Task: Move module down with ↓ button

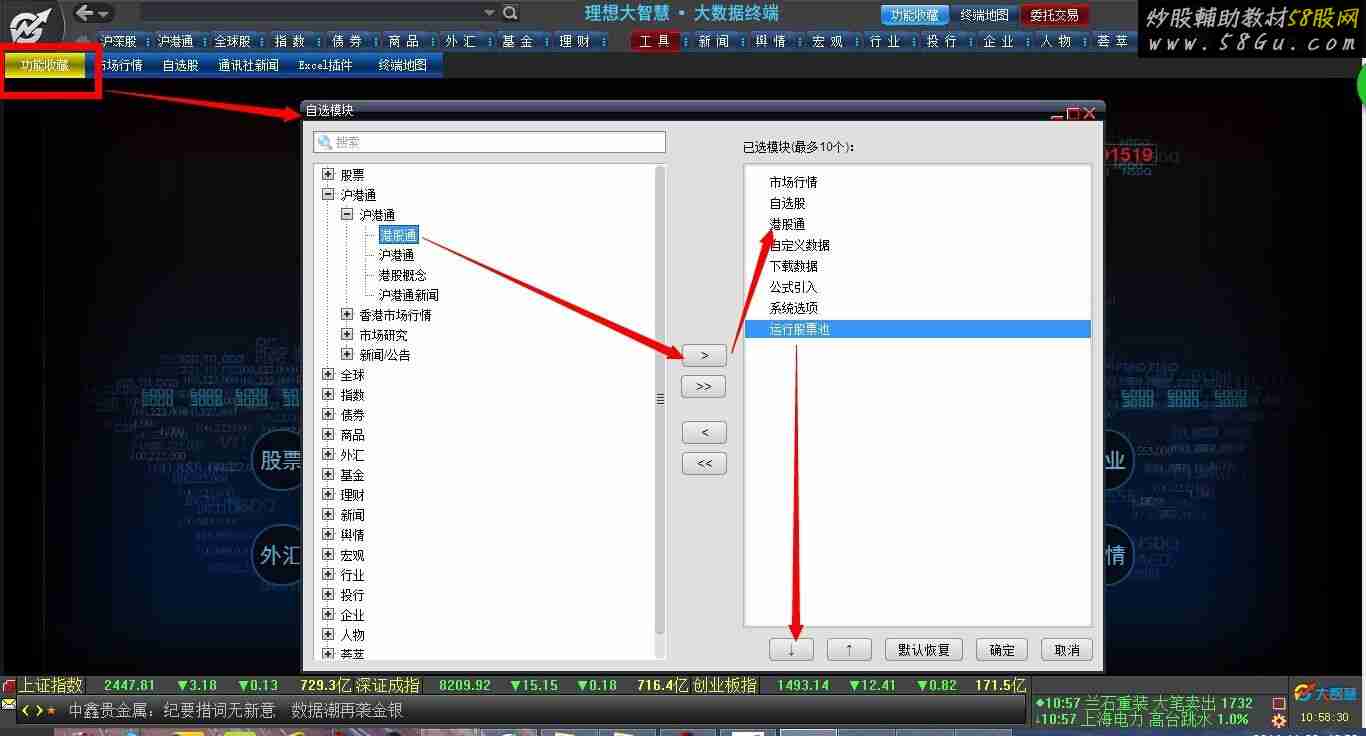Action: 791,650
